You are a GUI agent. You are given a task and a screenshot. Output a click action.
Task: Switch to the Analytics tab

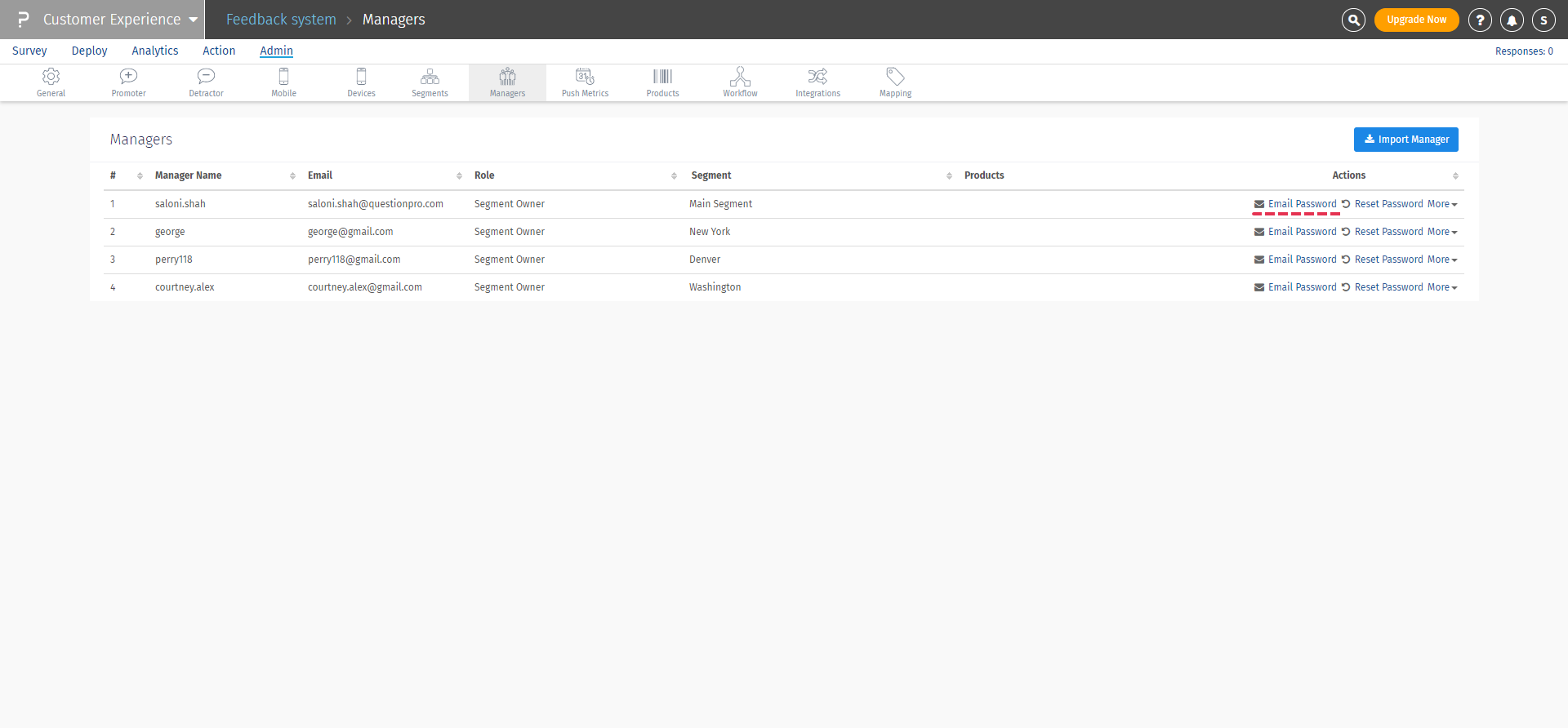point(154,51)
